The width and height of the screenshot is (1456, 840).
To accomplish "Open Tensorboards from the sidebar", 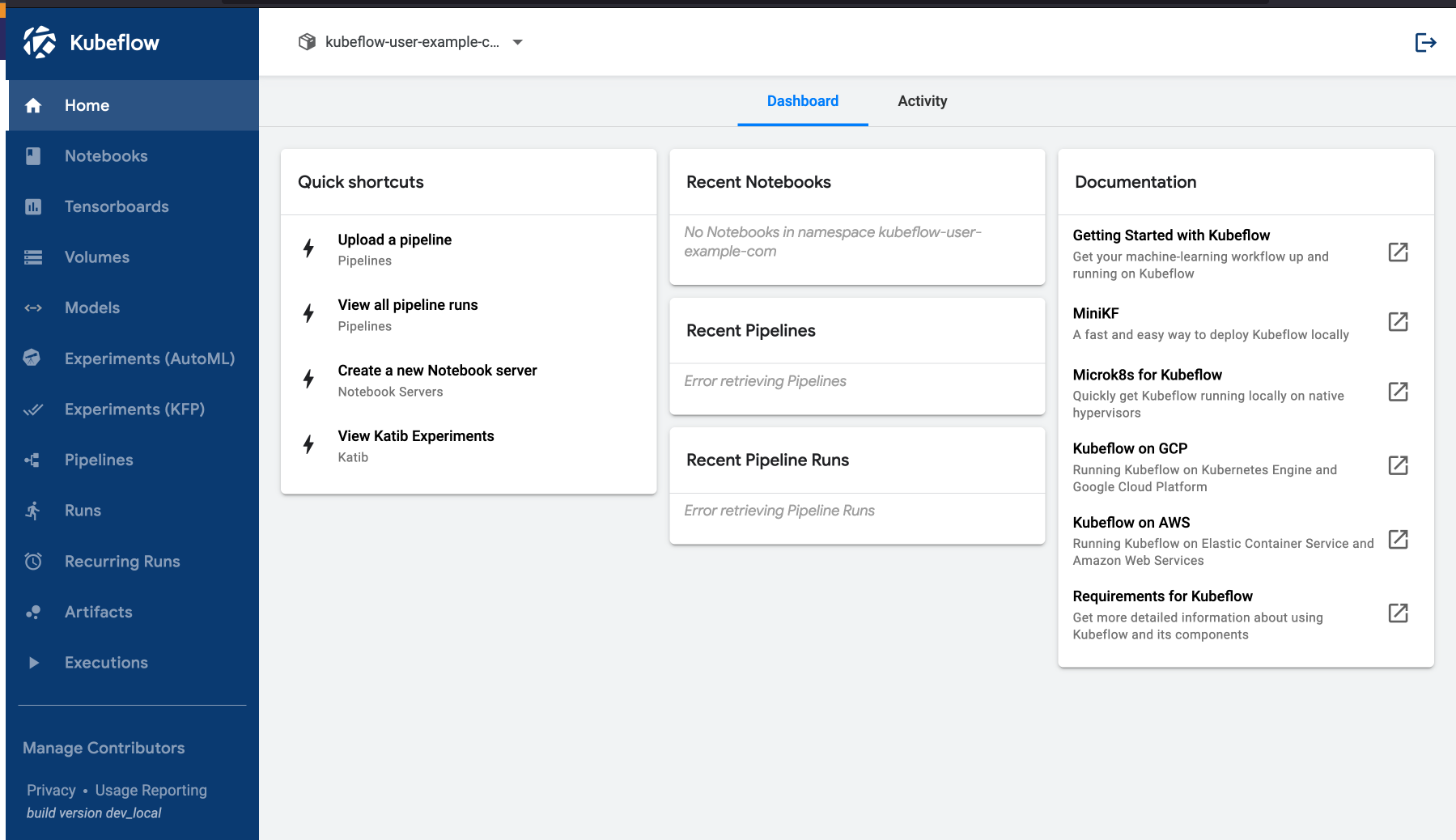I will click(133, 206).
